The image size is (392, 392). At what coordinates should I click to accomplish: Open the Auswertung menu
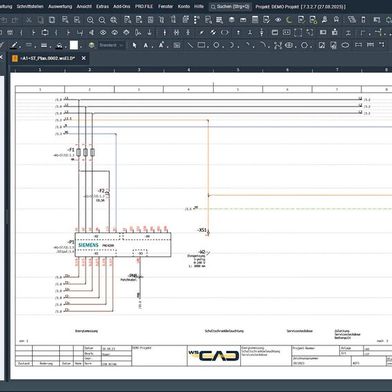(x=60, y=6)
